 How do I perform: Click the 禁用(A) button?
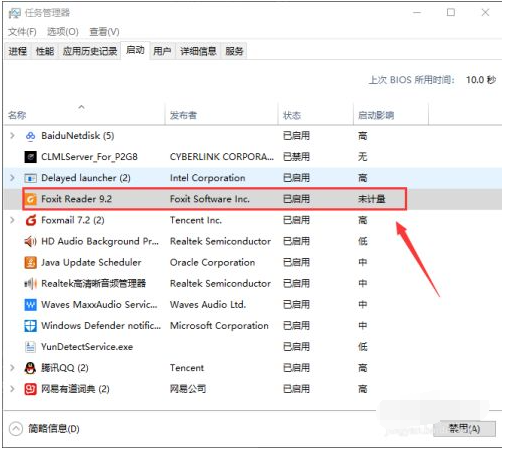(x=464, y=429)
